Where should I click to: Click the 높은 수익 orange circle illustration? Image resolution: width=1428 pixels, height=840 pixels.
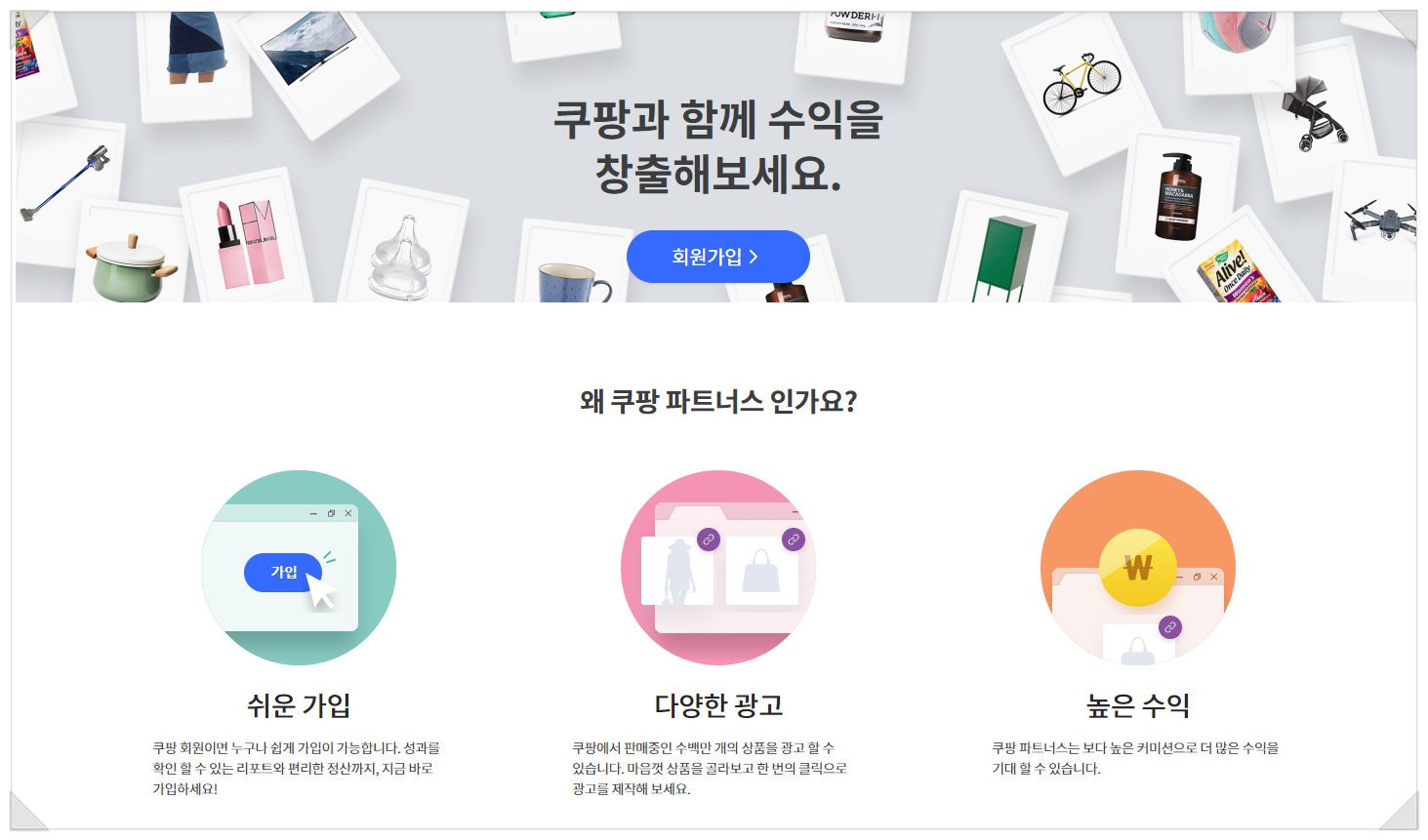1138,568
